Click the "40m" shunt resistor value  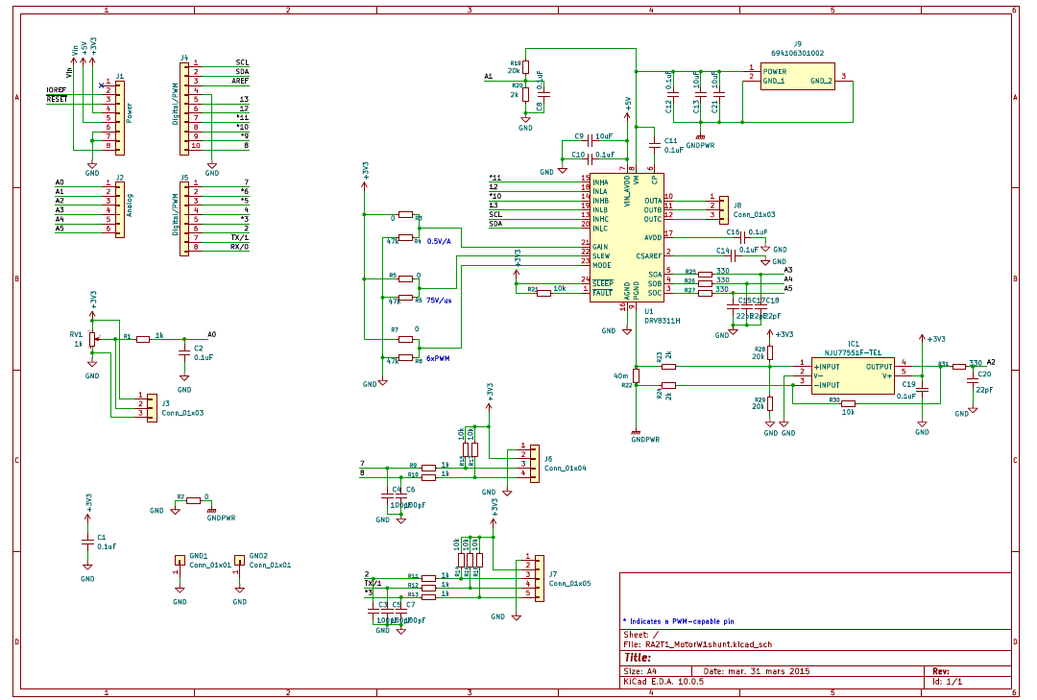tap(621, 376)
